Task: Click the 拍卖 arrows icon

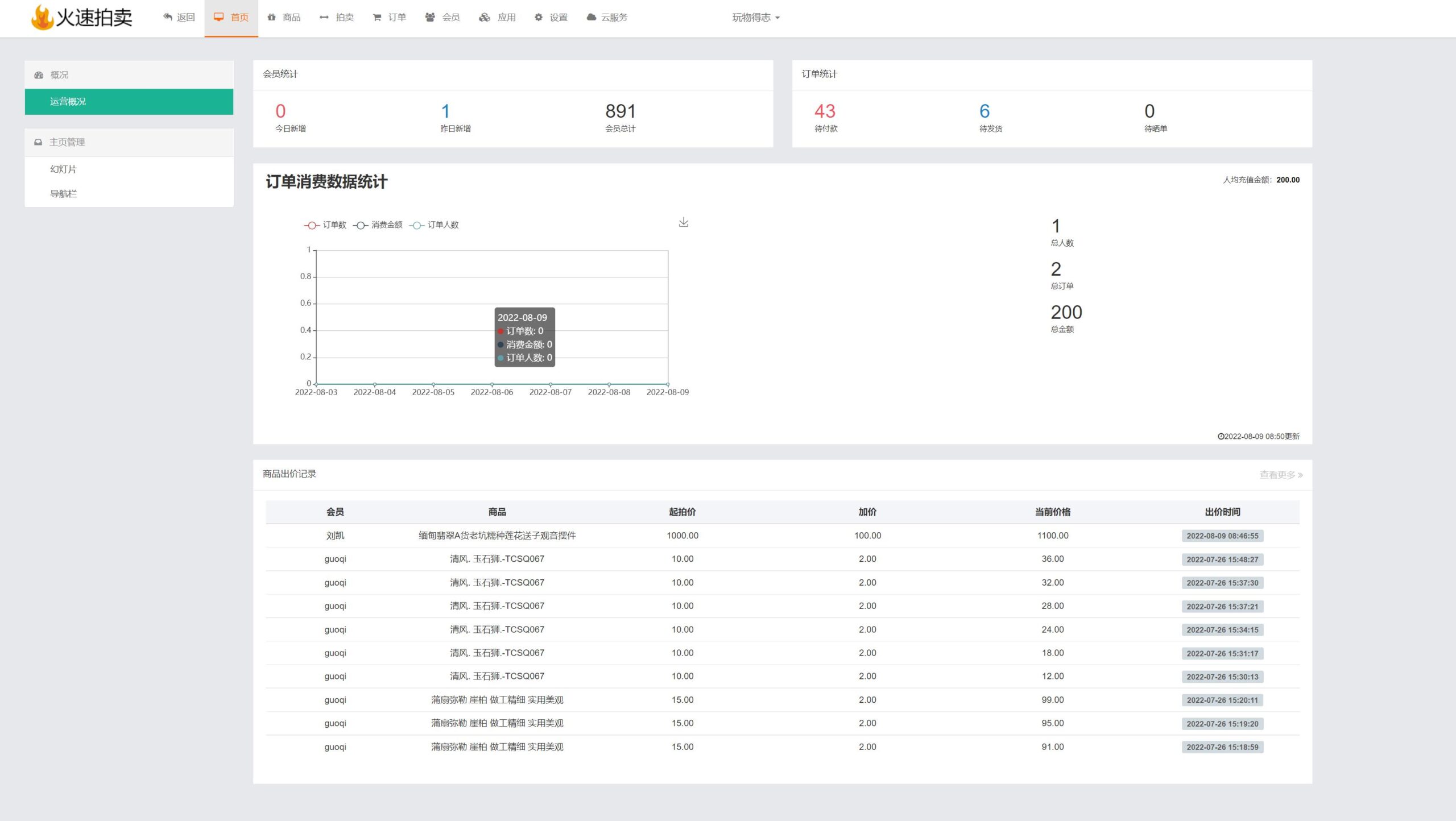Action: tap(324, 17)
